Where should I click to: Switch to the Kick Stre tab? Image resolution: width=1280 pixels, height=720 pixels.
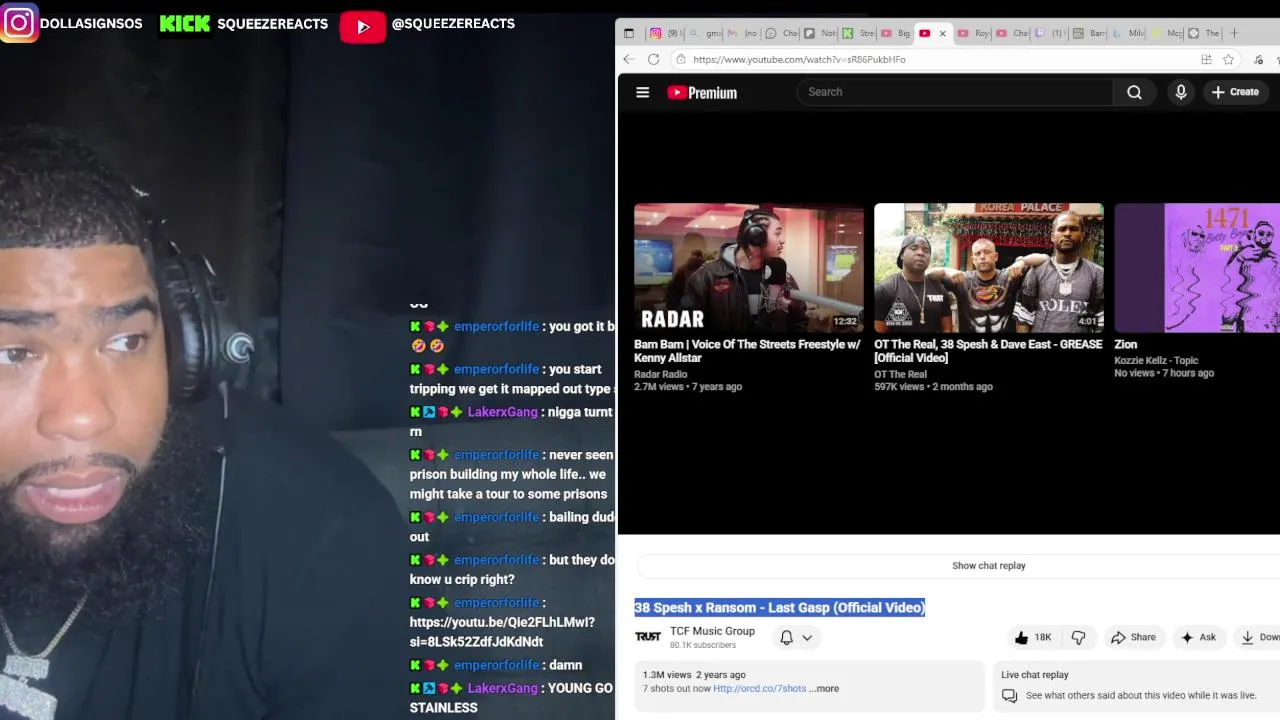858,33
